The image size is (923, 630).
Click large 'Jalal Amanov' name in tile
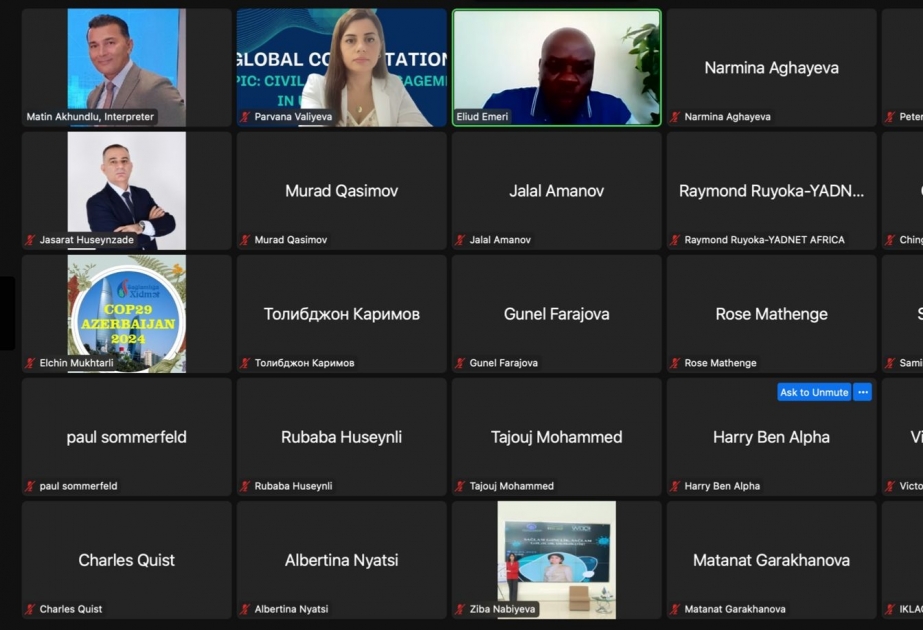pyautogui.click(x=556, y=191)
